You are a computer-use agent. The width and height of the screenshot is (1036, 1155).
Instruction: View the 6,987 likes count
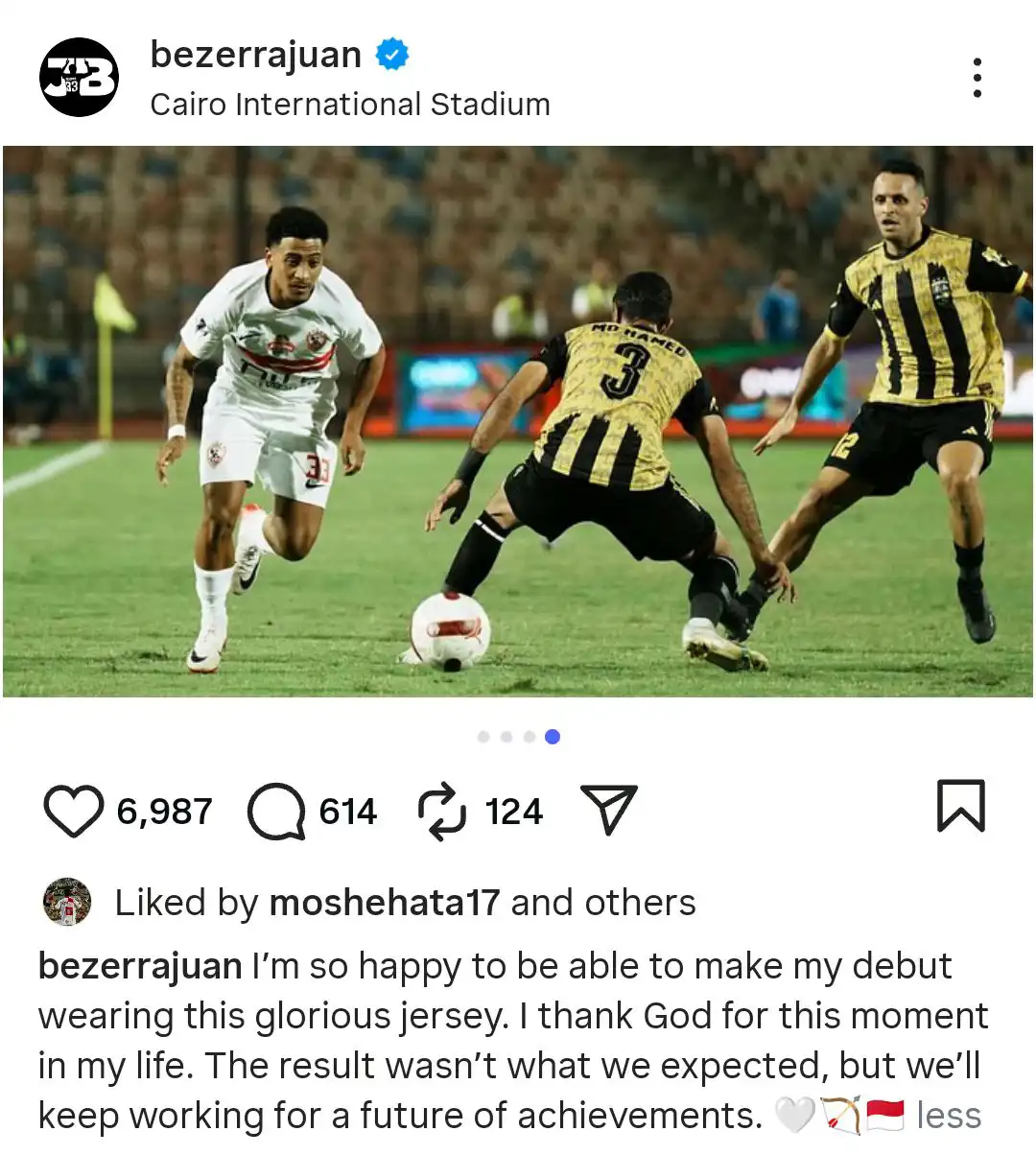(x=164, y=812)
